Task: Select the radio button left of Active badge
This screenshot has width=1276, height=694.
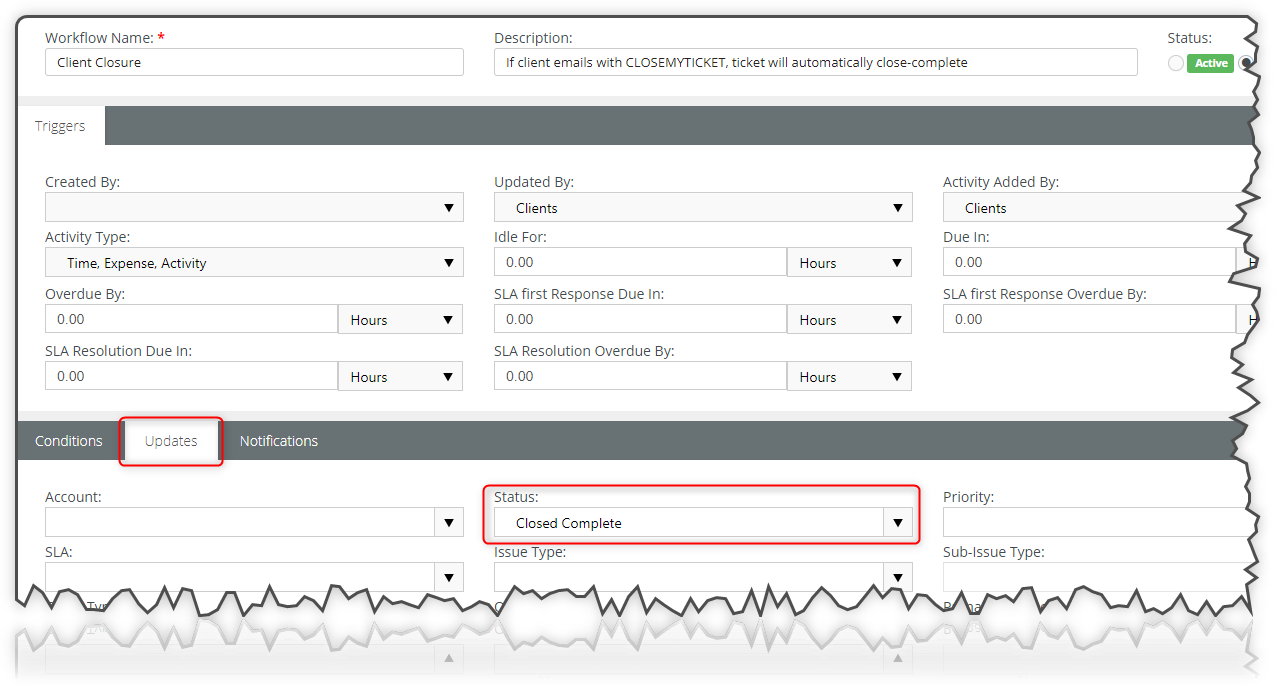Action: click(1175, 62)
